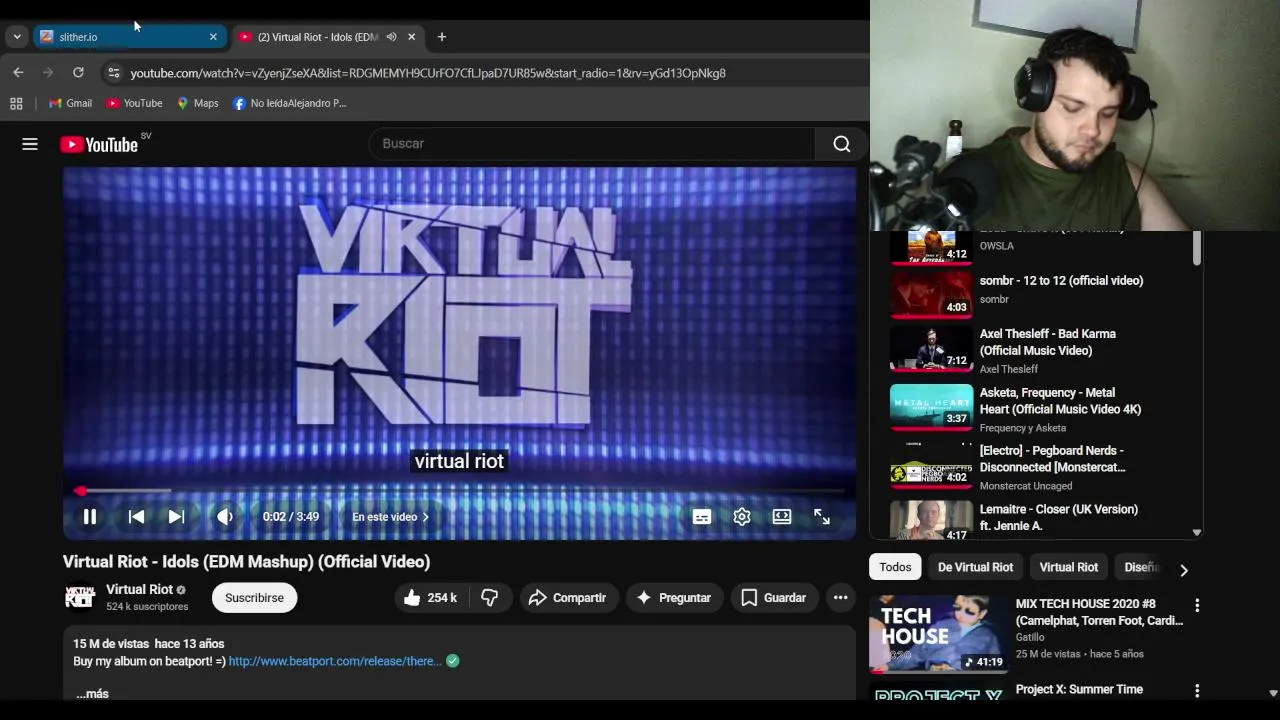Switch to the slither.io tab
The width and height of the screenshot is (1280, 720).
(x=129, y=37)
